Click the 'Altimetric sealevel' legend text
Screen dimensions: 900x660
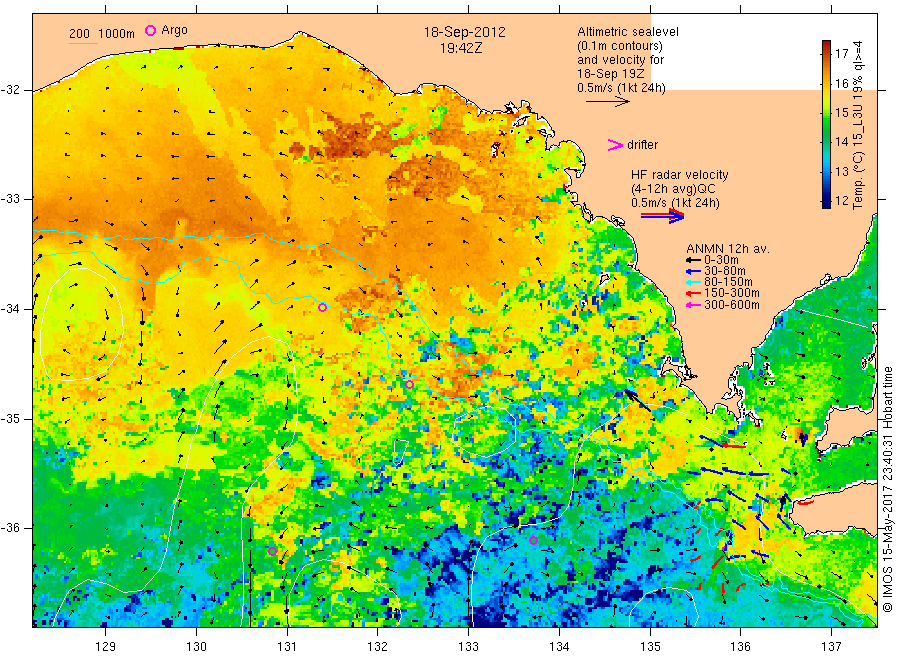point(627,32)
